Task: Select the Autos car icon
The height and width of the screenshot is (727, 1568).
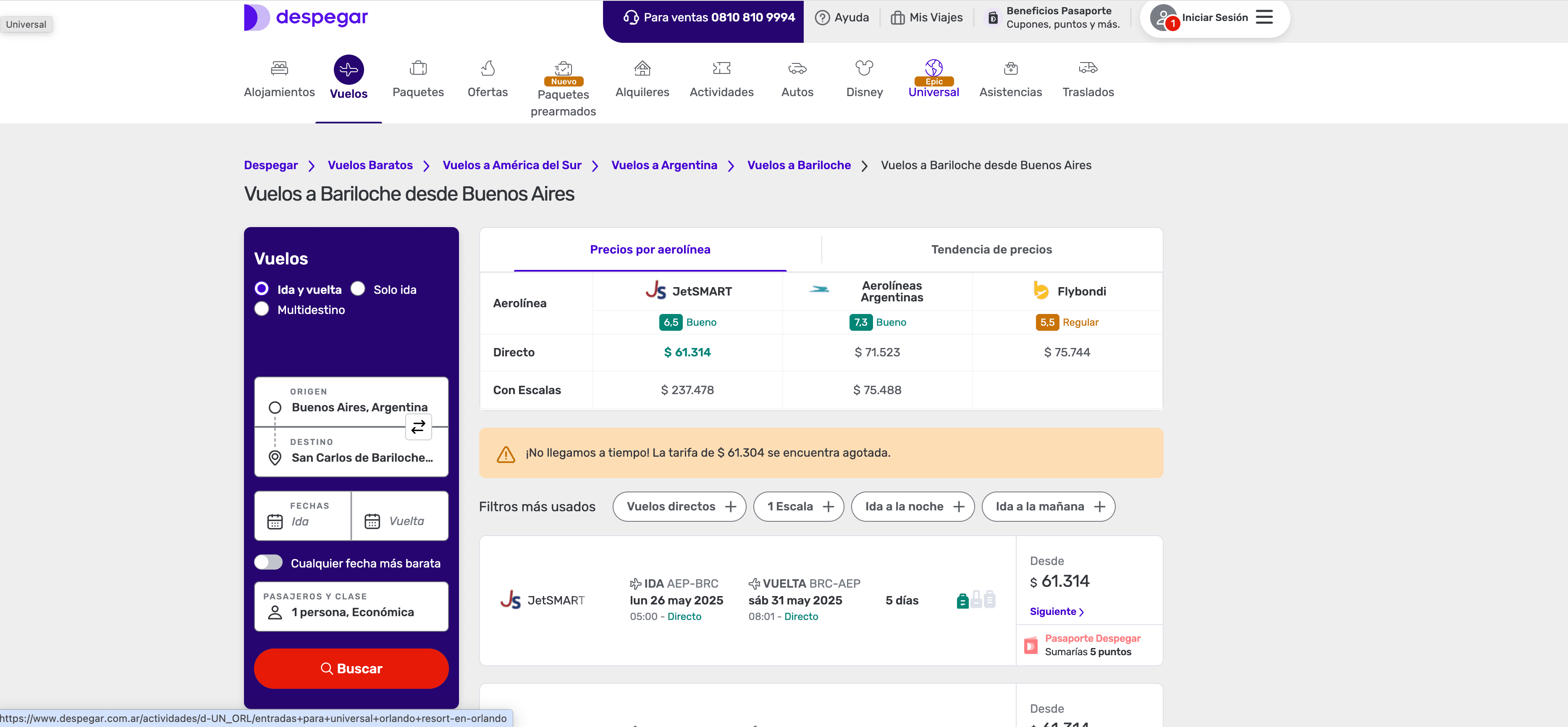Action: tap(797, 68)
